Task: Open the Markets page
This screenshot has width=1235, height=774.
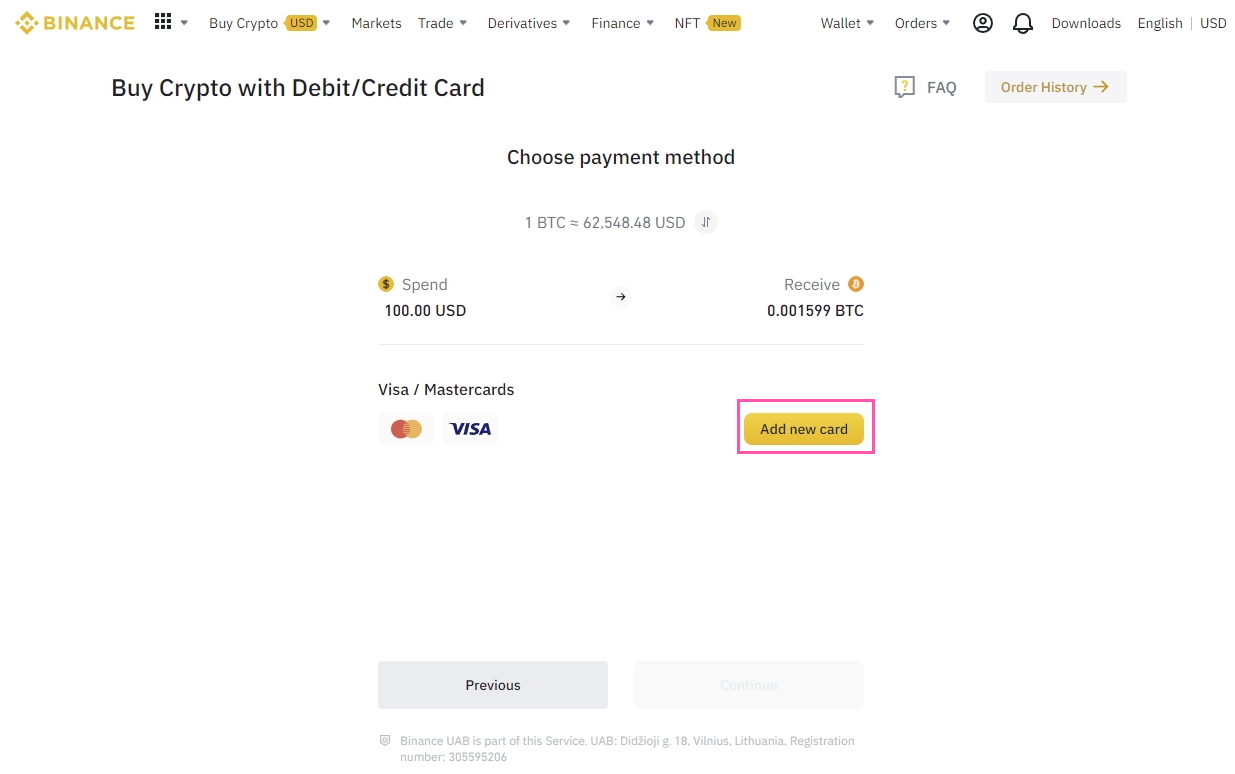Action: [x=376, y=23]
